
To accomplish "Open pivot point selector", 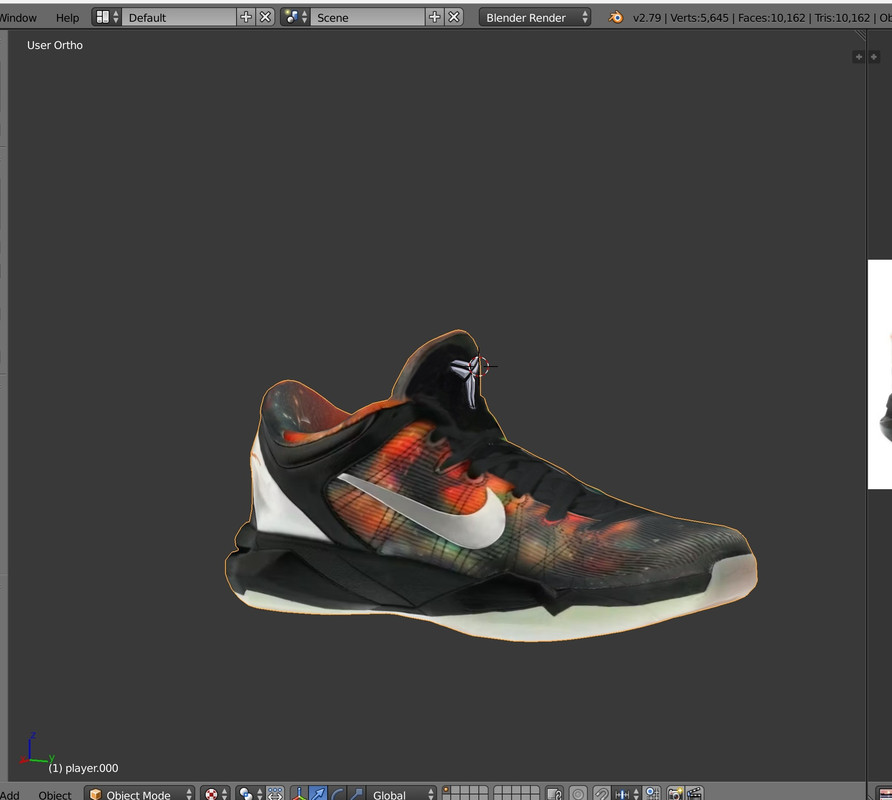I will click(x=251, y=794).
